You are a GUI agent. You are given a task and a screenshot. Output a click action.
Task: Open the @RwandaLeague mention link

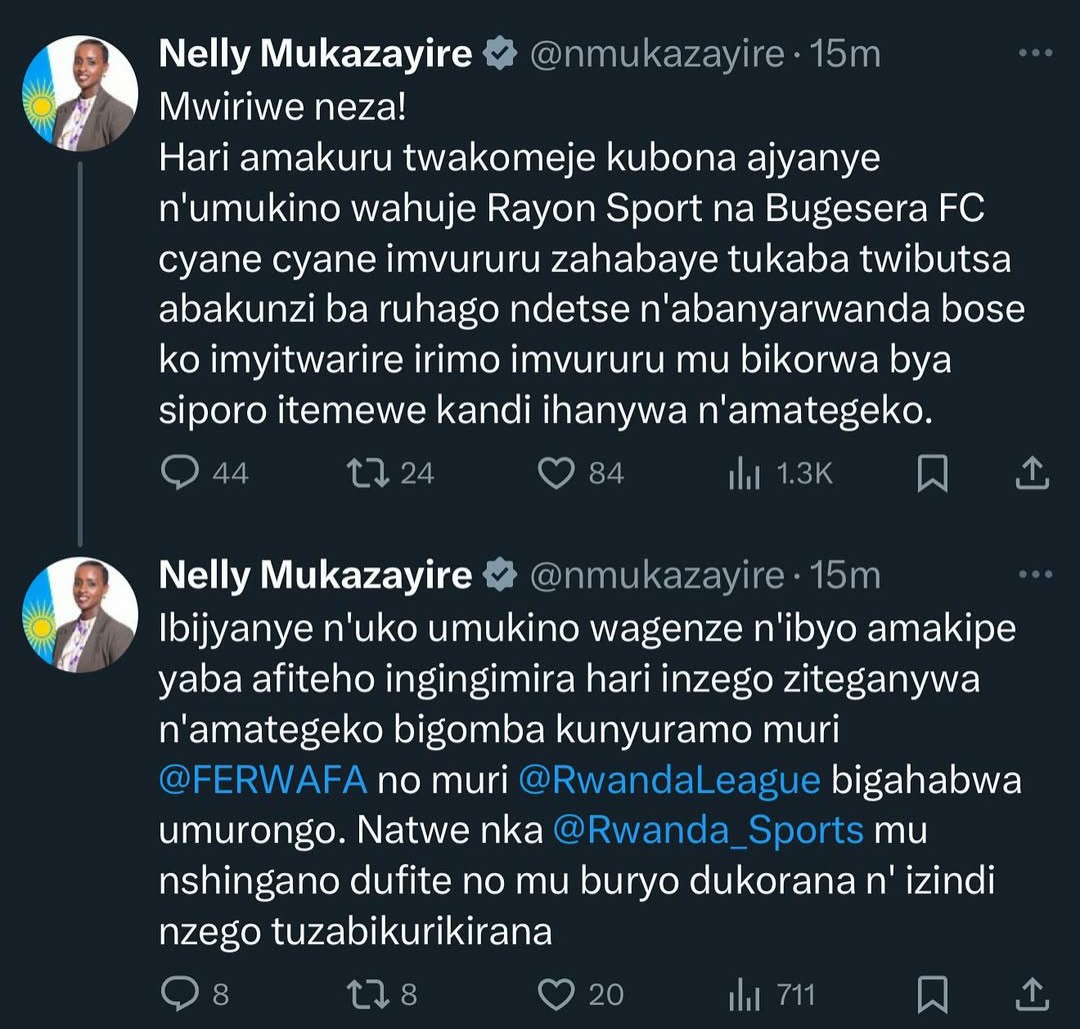click(x=672, y=781)
